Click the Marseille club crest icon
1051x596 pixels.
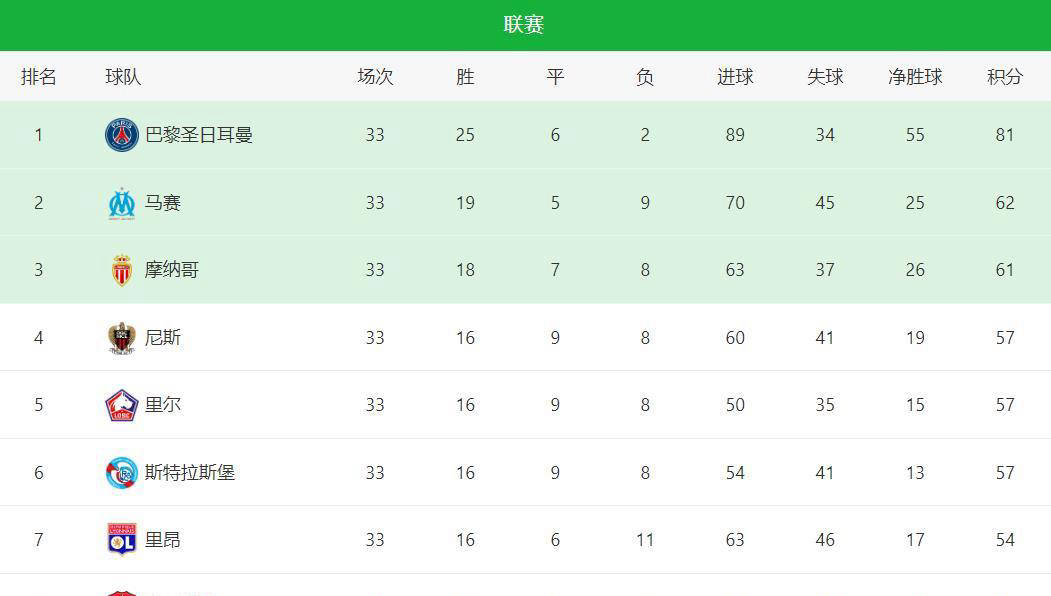pos(122,203)
